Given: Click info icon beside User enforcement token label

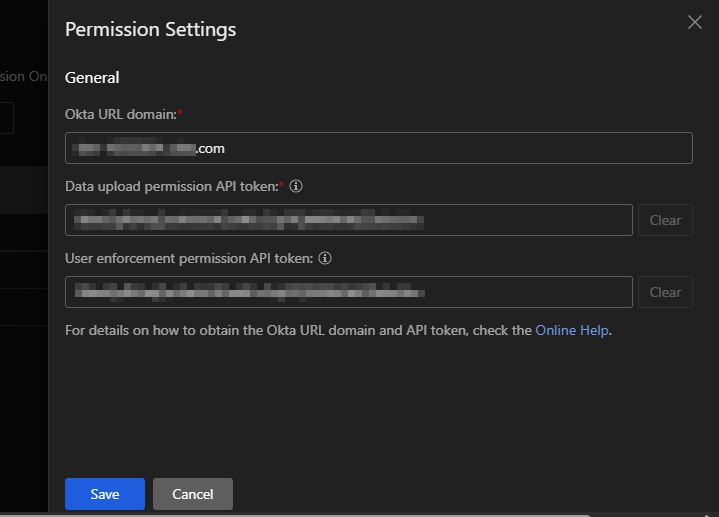Looking at the screenshot, I should 325,258.
